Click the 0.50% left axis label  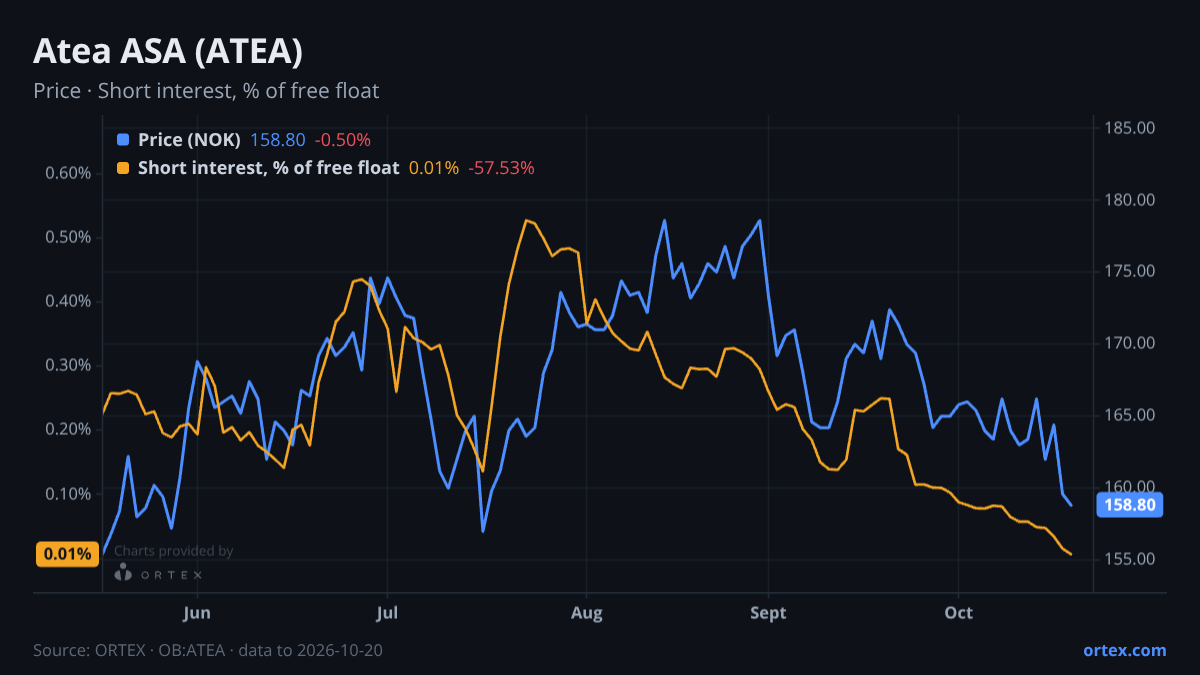click(x=68, y=237)
